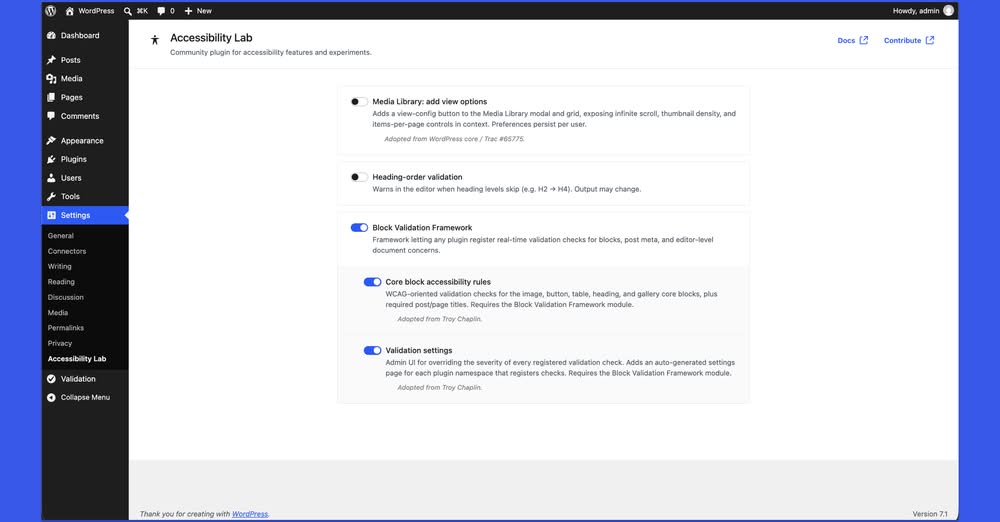Open Media settings submenu
Image resolution: width=1000 pixels, height=522 pixels.
point(58,313)
